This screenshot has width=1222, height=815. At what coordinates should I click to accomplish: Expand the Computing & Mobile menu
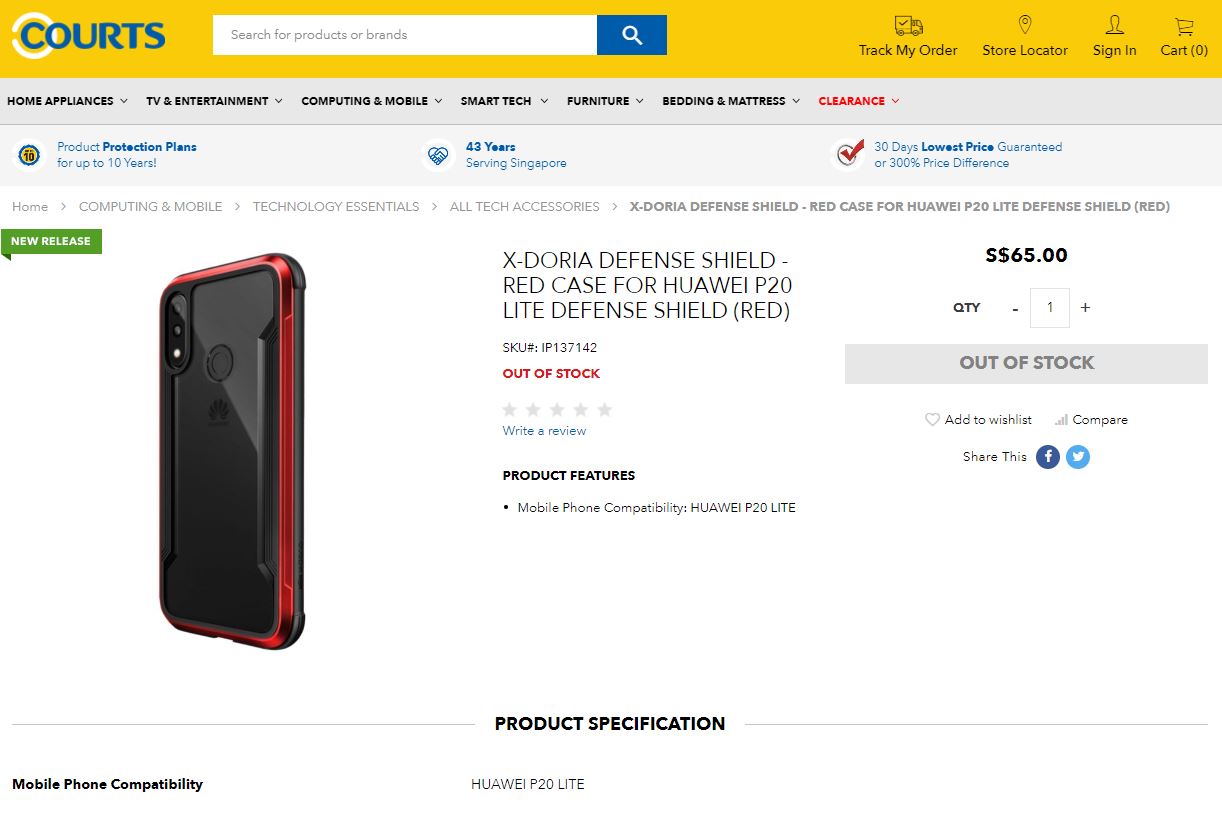pos(372,101)
